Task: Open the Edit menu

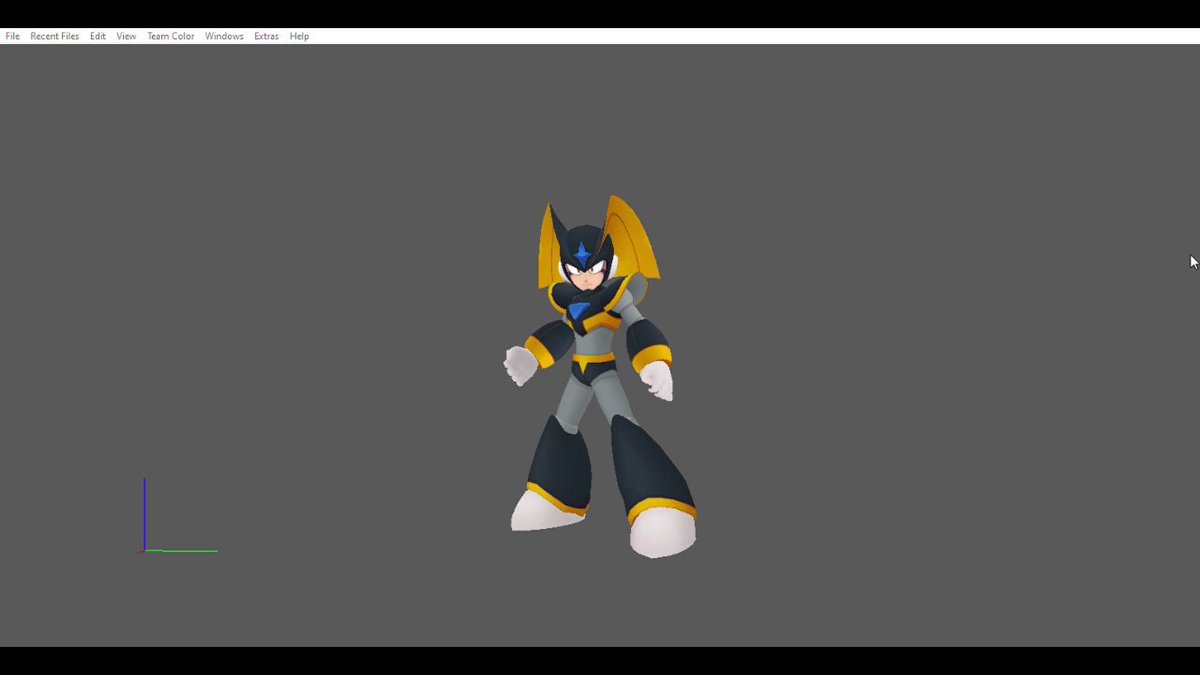Action: 98,36
